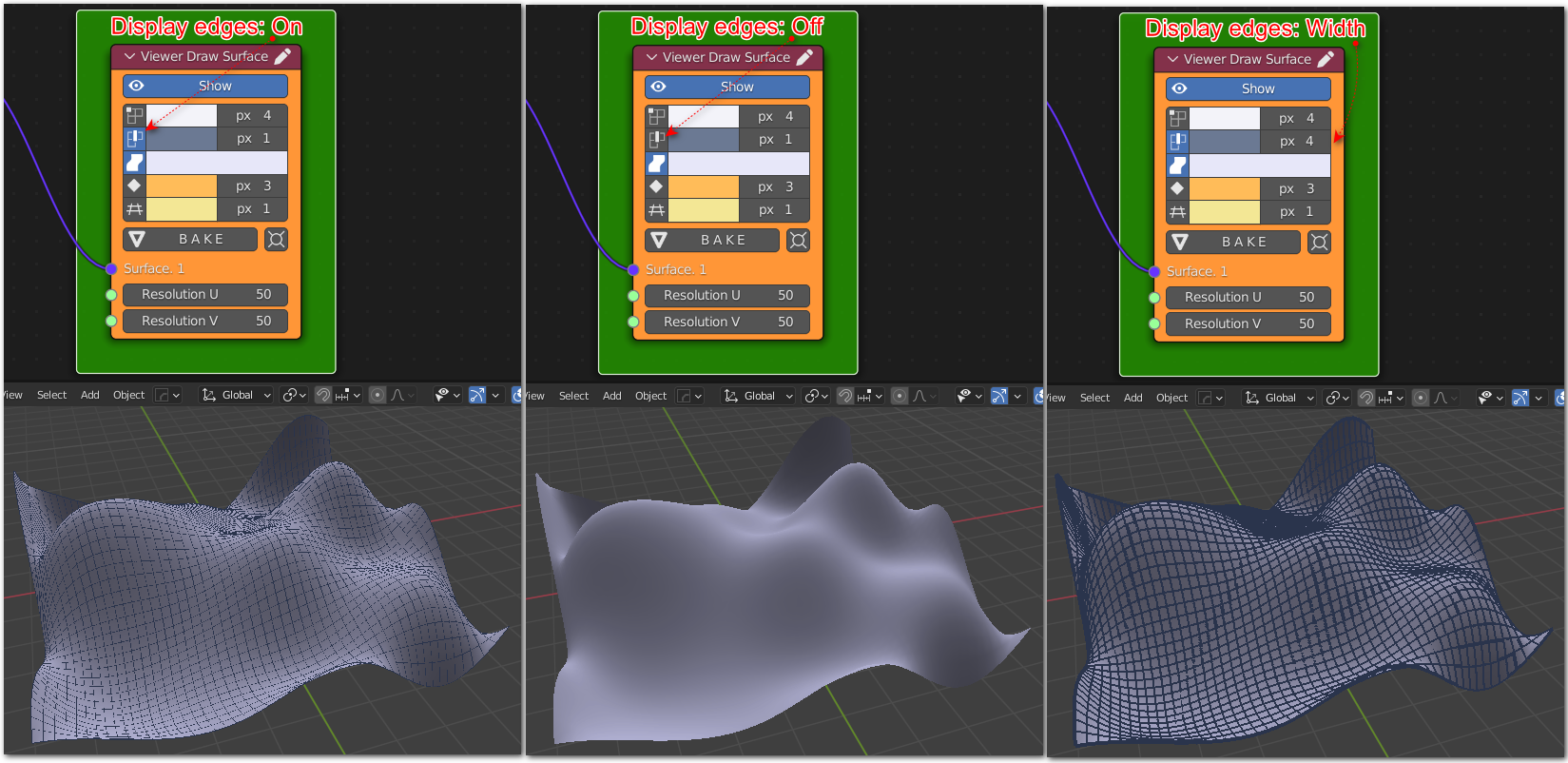Image resolution: width=1568 pixels, height=763 pixels.
Task: Collapse the right Viewer Draw Surface node
Action: pos(1172,59)
